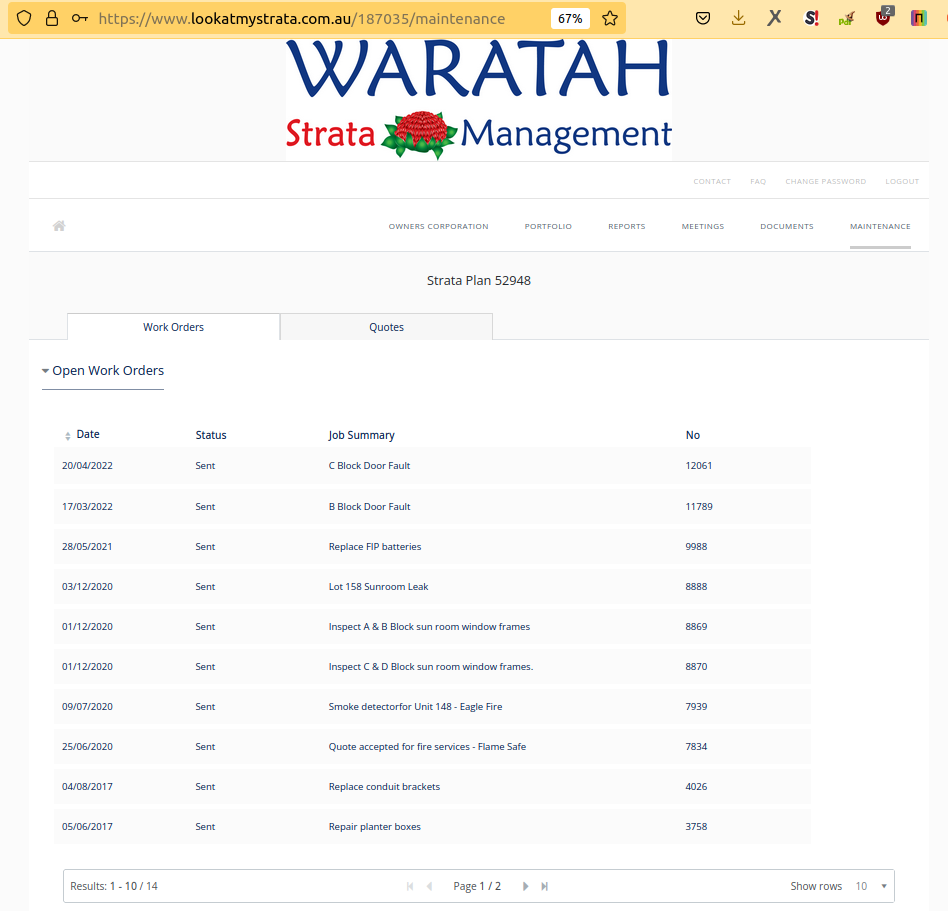The height and width of the screenshot is (911, 948).
Task: Go to last page pagination icon
Action: 545,886
